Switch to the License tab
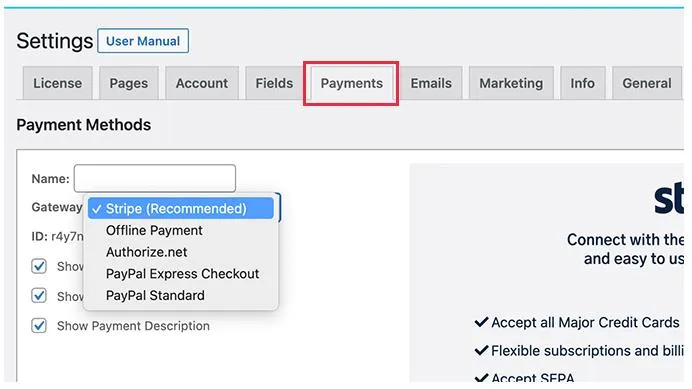Image resolution: width=692 pixels, height=389 pixels. point(57,83)
